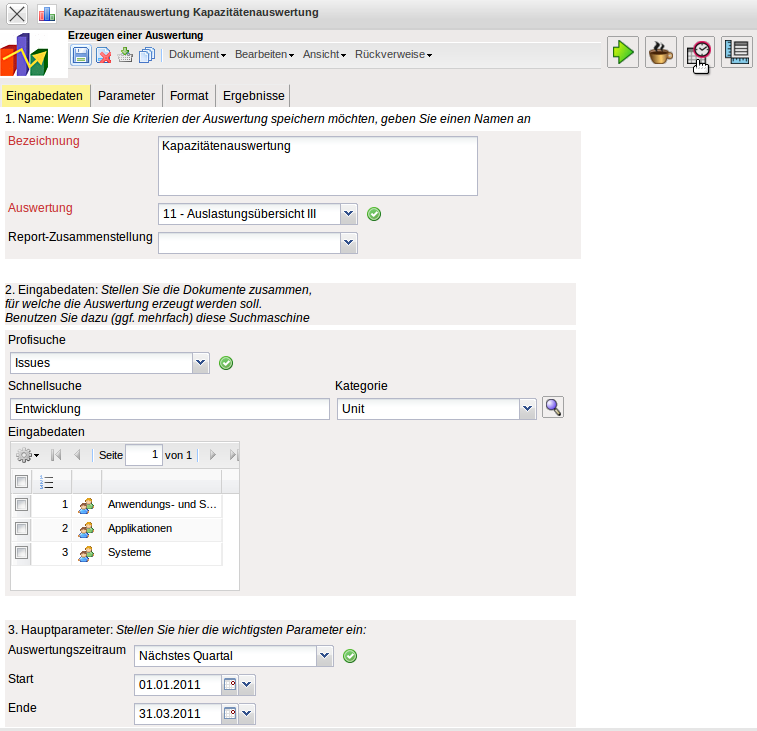Go to next page in Eingabedaten grid

pyautogui.click(x=212, y=455)
